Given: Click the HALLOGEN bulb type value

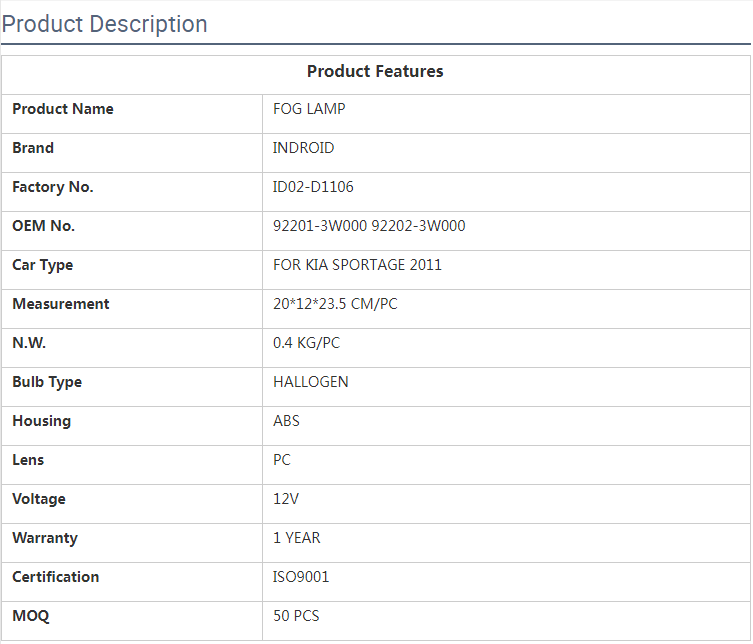Looking at the screenshot, I should 311,382.
